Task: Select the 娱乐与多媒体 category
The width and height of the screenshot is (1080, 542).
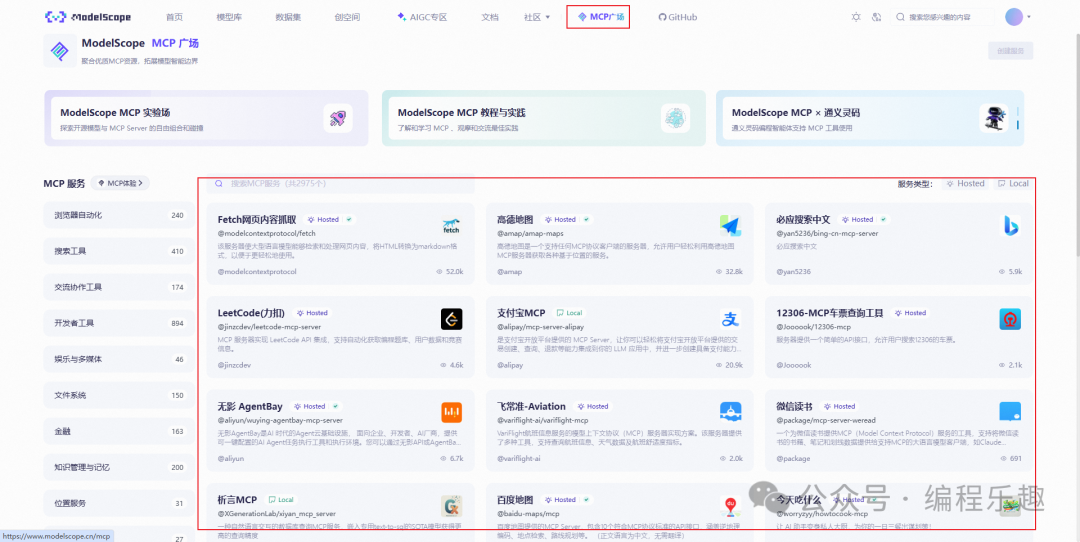Action: click(118, 359)
